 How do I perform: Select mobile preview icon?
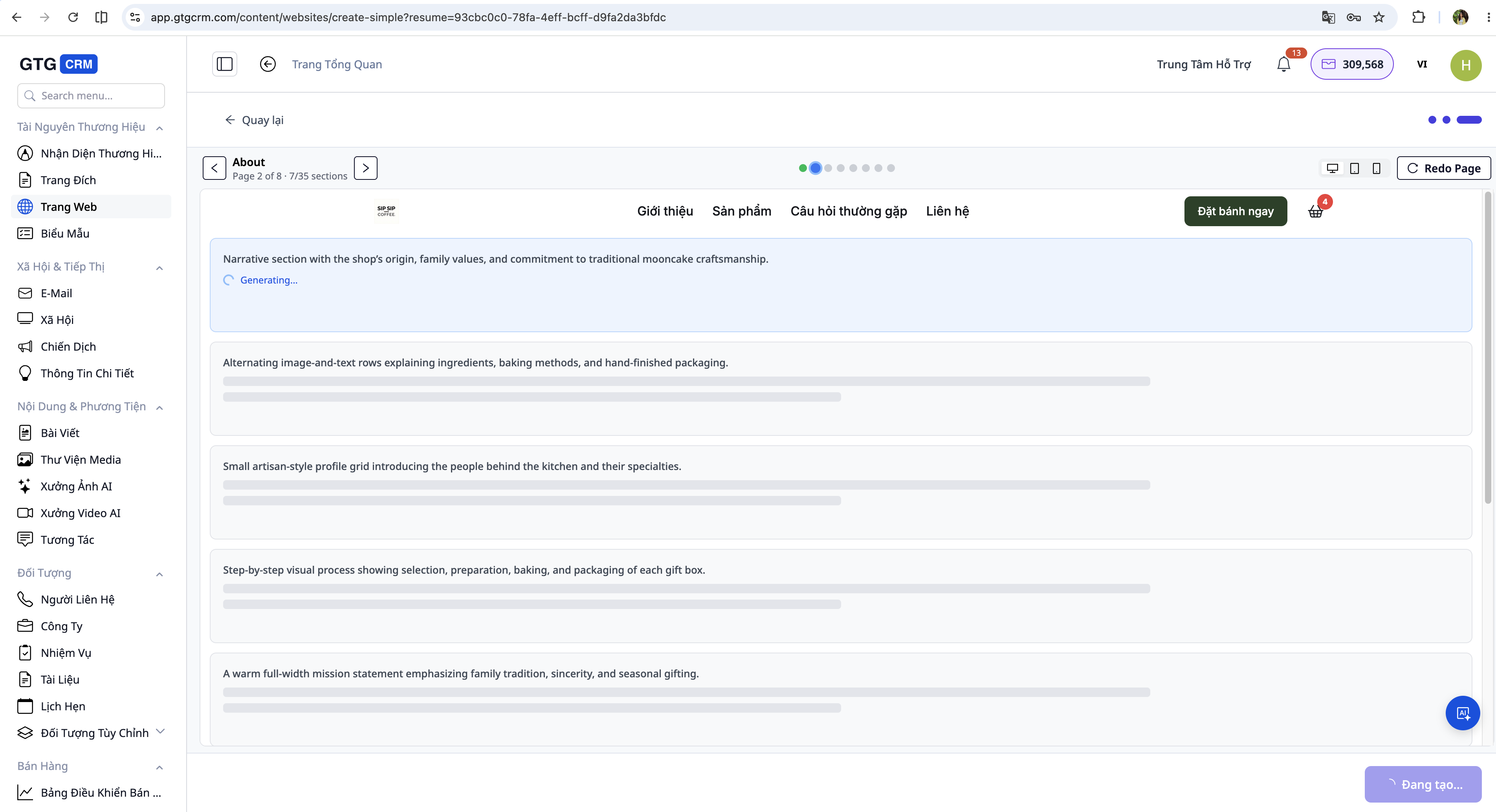point(1376,168)
